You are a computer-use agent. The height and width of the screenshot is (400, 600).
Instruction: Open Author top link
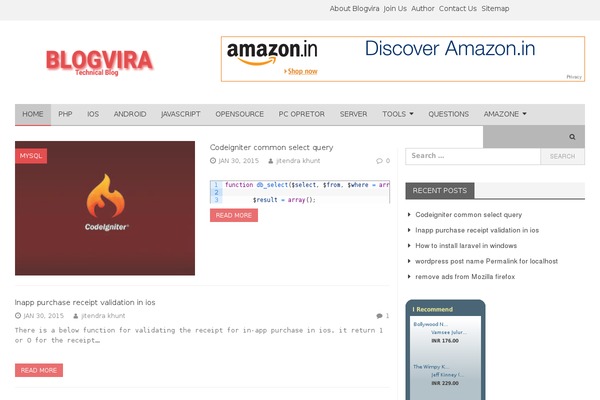click(x=422, y=8)
